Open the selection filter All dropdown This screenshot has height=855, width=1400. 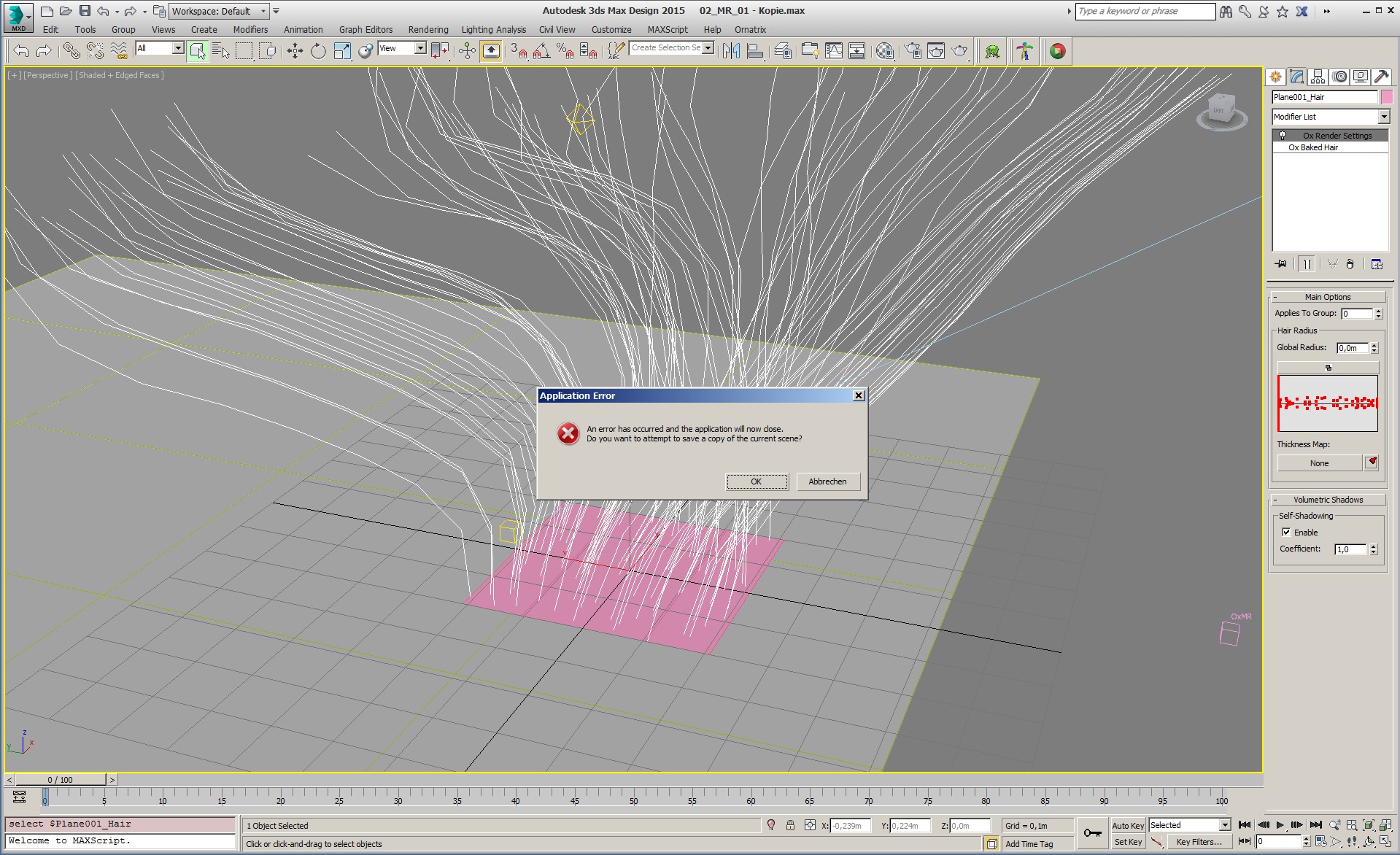(177, 48)
